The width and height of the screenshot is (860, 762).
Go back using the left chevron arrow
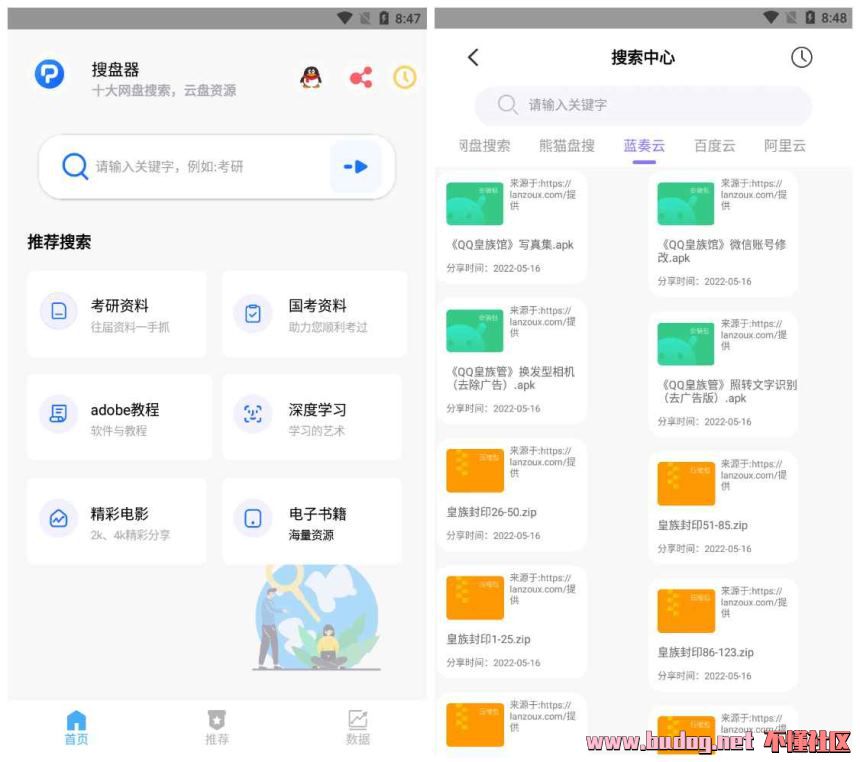473,58
